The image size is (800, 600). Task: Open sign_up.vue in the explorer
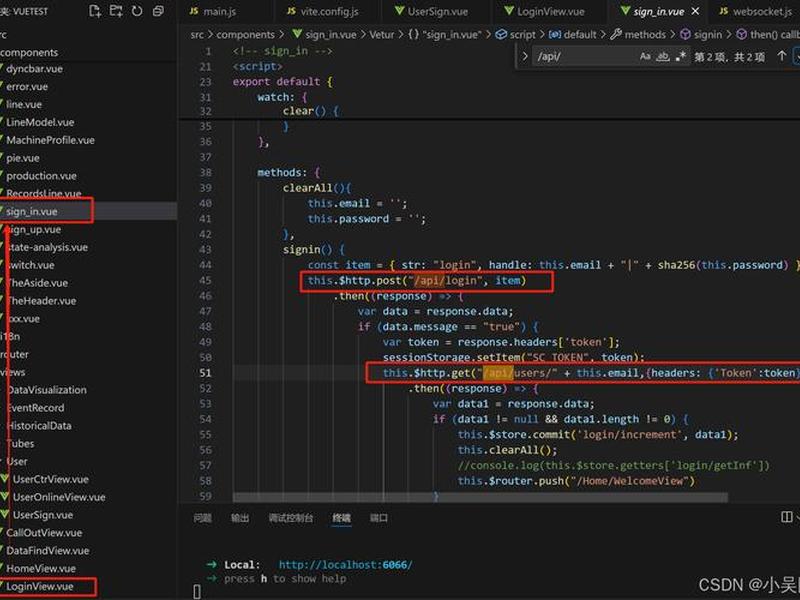click(x=35, y=230)
